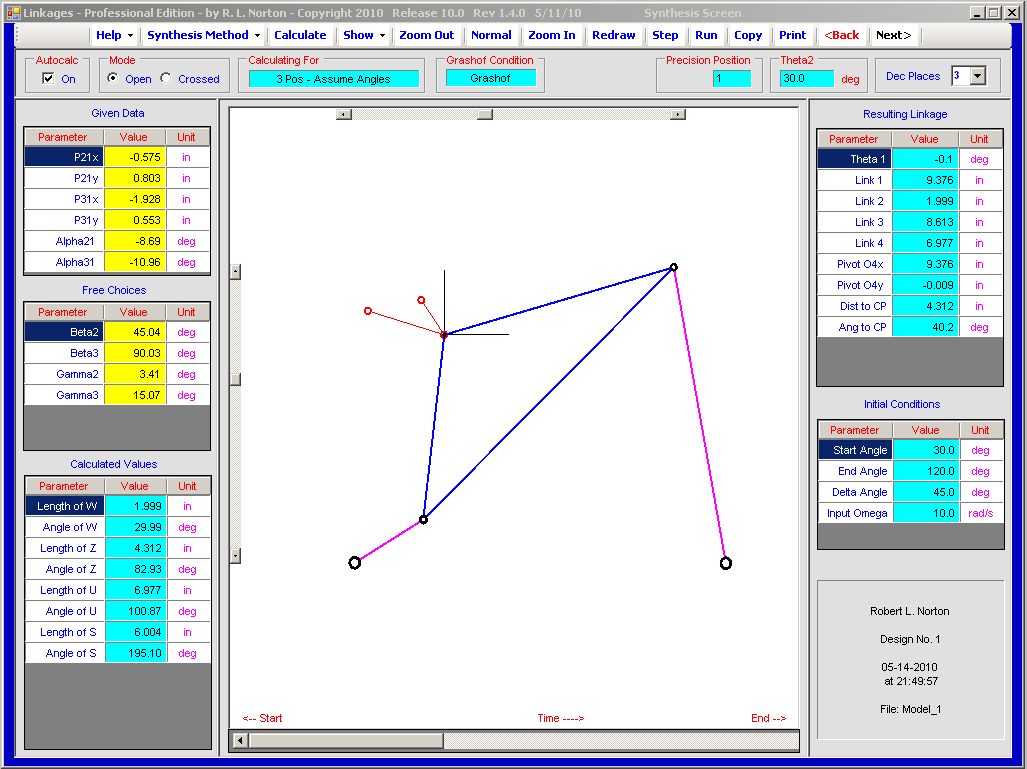Click vertical slider down arrow beside canvas

(236, 555)
